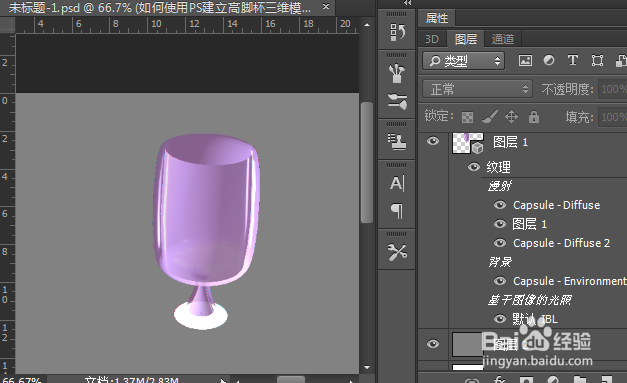This screenshot has height=383, width=627.
Task: Toggle visibility of Capsule - Diffuse texture
Action: coord(500,205)
